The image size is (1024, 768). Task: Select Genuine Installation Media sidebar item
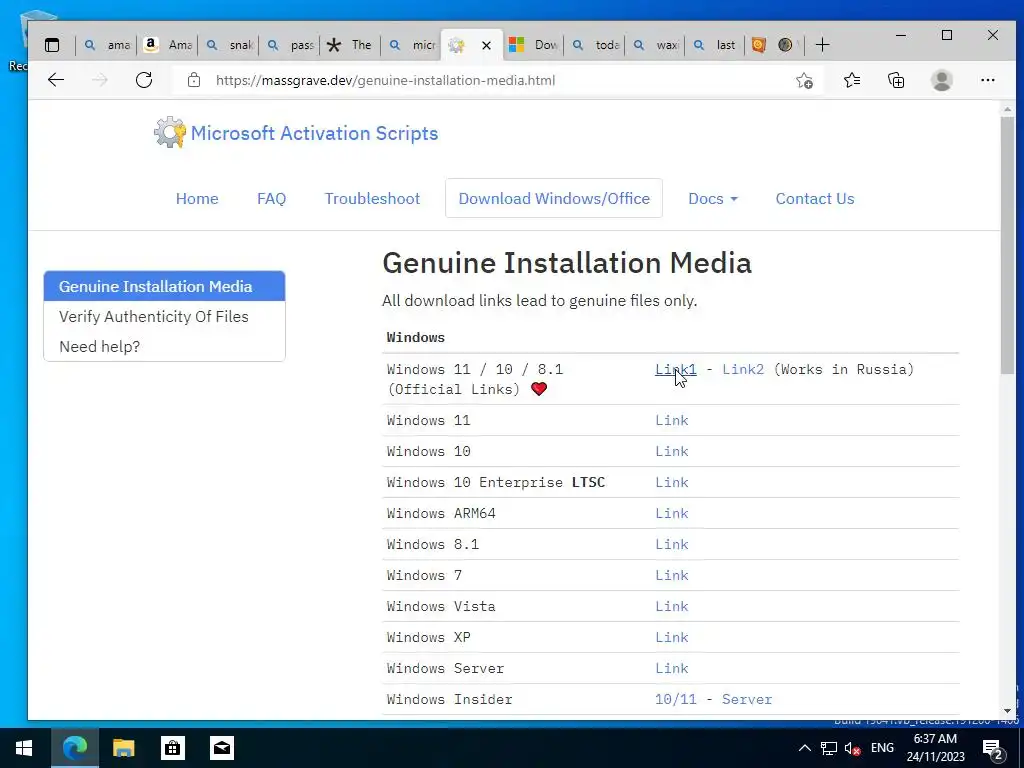click(x=165, y=287)
